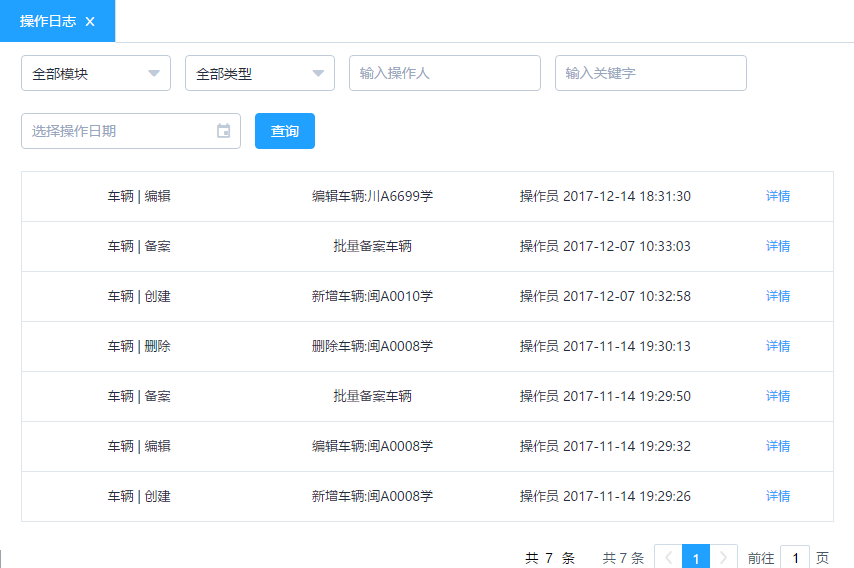
Task: Select page 1 in pagination
Action: pos(696,558)
